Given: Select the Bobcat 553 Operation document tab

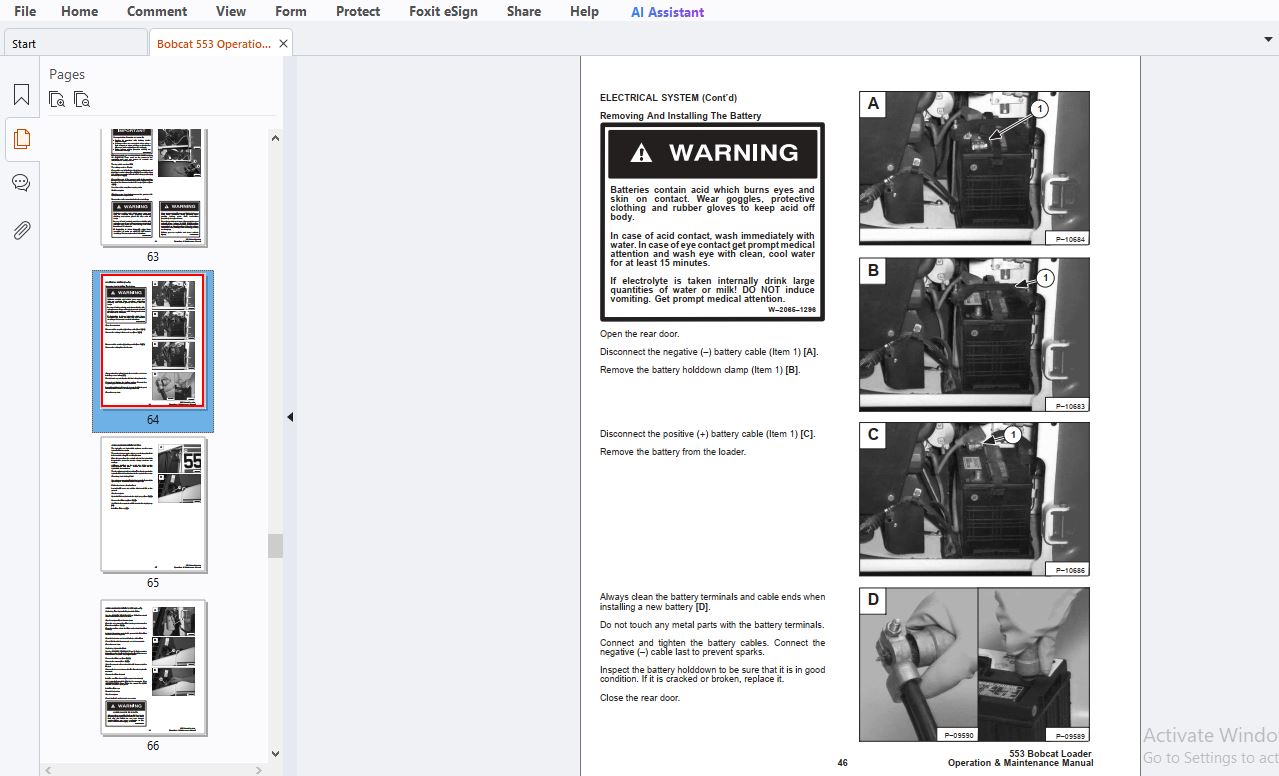Looking at the screenshot, I should (213, 44).
